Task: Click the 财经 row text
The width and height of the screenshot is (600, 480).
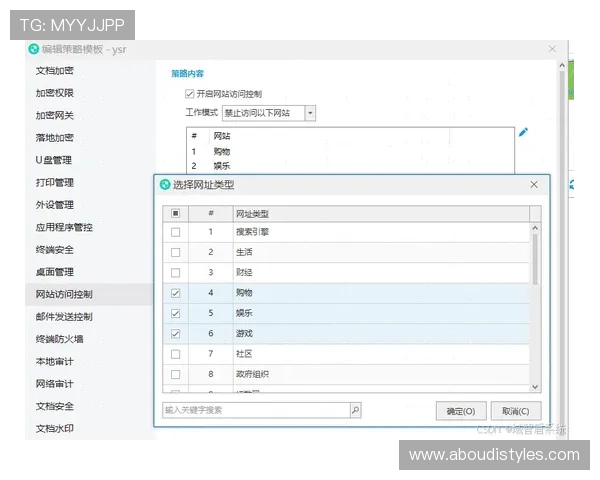Action: [244, 273]
